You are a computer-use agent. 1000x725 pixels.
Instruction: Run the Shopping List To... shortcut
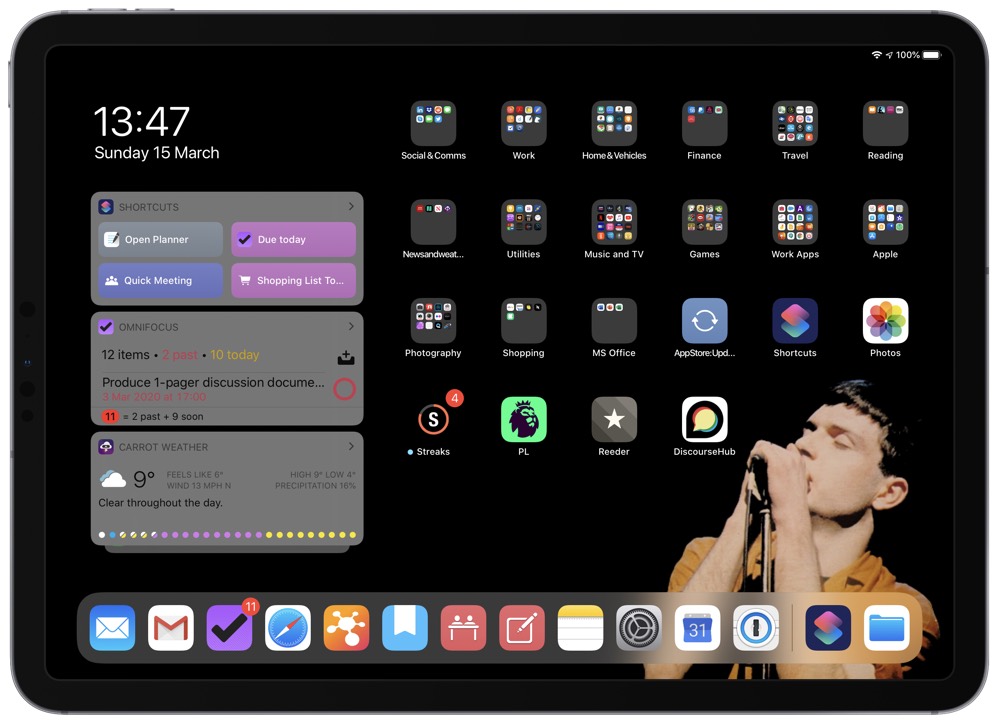point(293,281)
